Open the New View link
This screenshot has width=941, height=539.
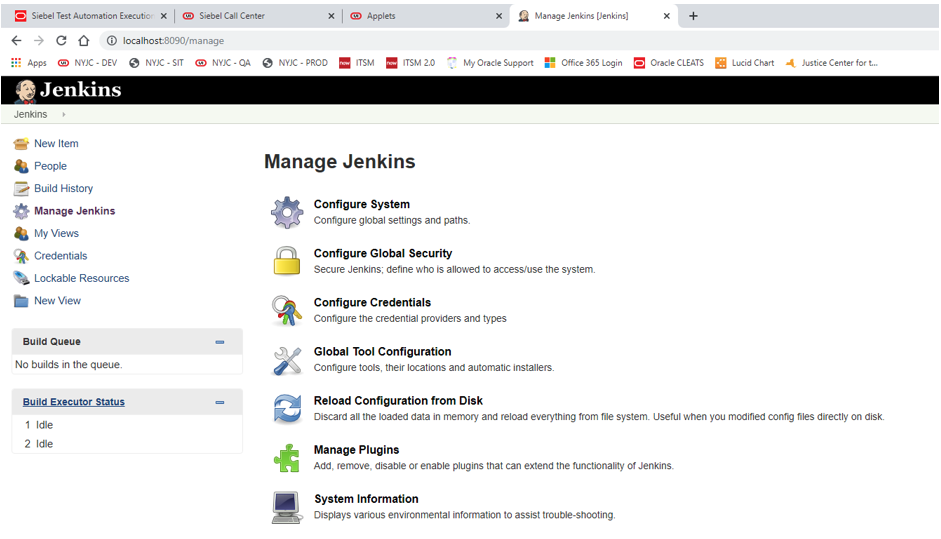(x=57, y=301)
